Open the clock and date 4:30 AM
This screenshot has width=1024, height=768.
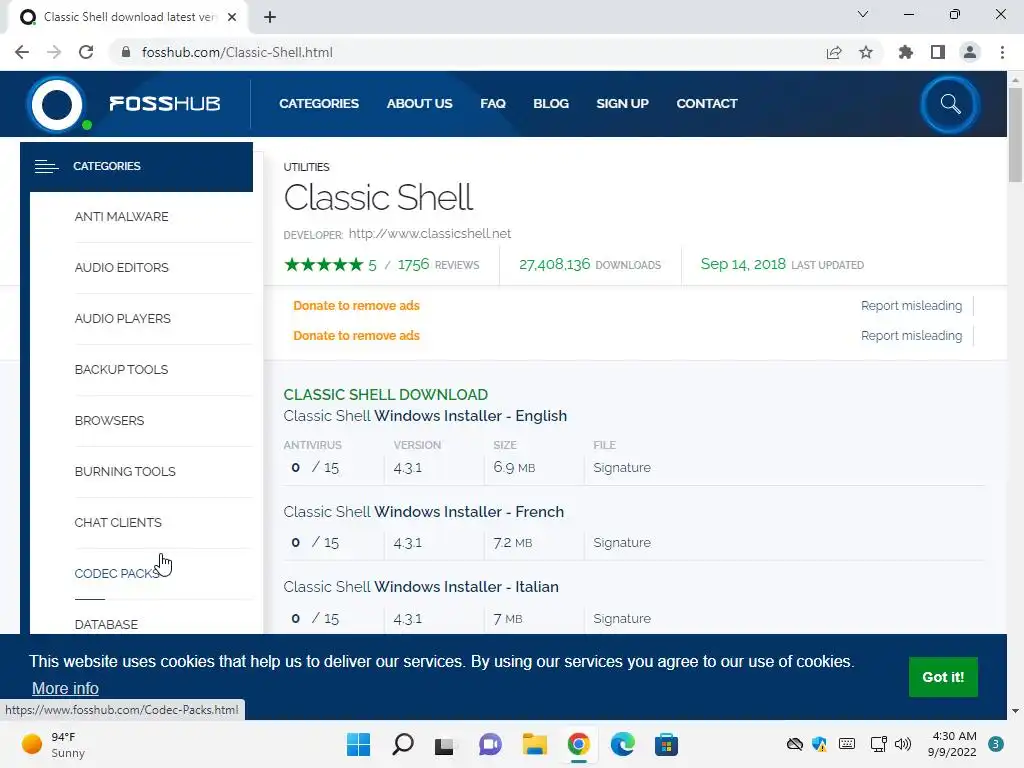tap(952, 744)
